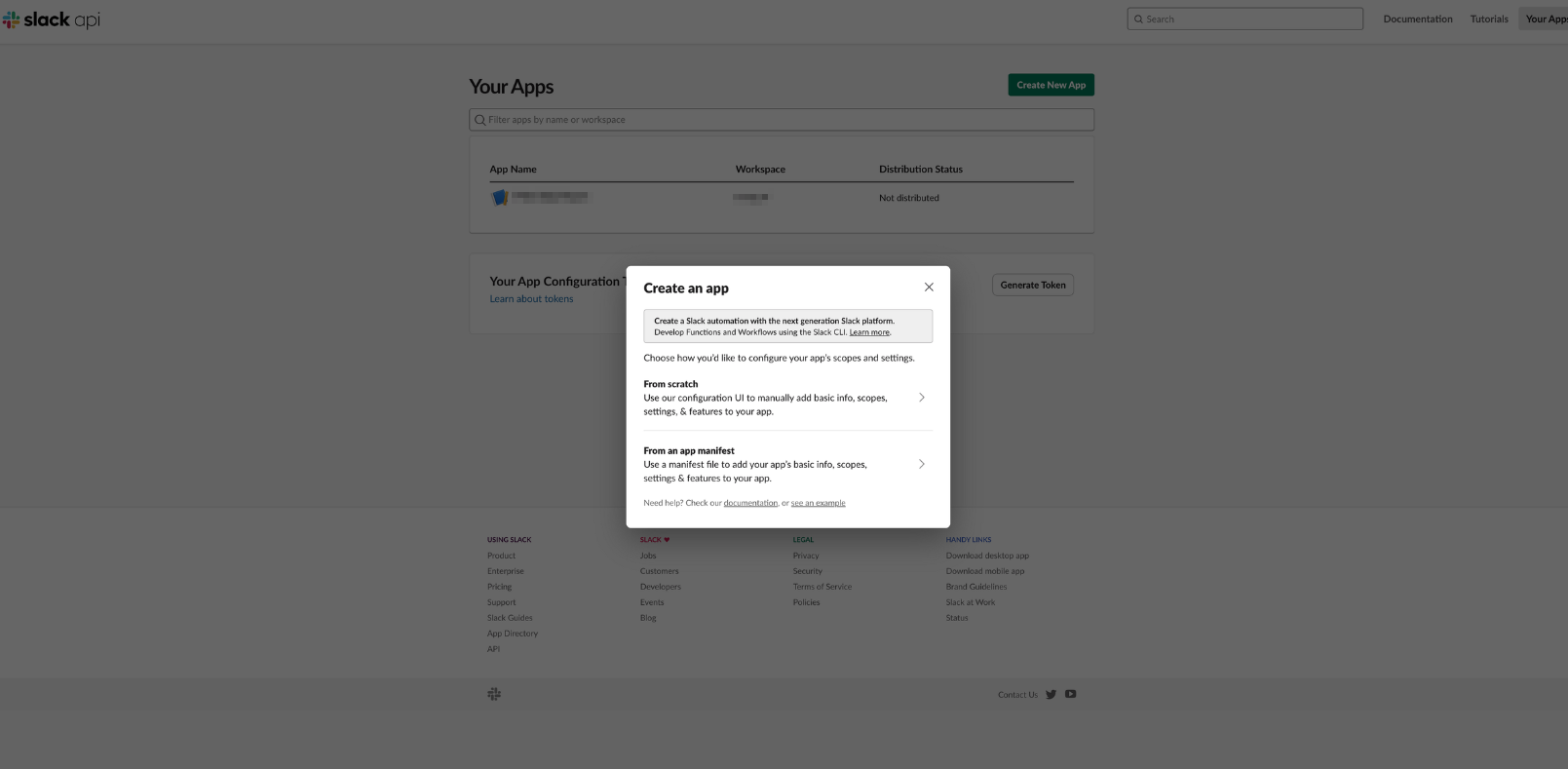The height and width of the screenshot is (769, 1568).
Task: Focus the top Search field
Action: coord(1244,19)
